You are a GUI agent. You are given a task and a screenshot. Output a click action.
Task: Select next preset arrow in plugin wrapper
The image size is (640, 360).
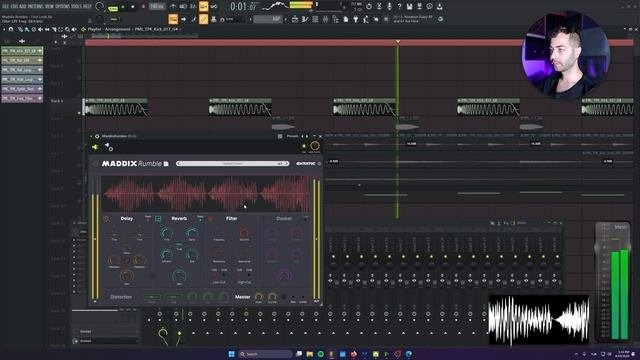tap(307, 136)
